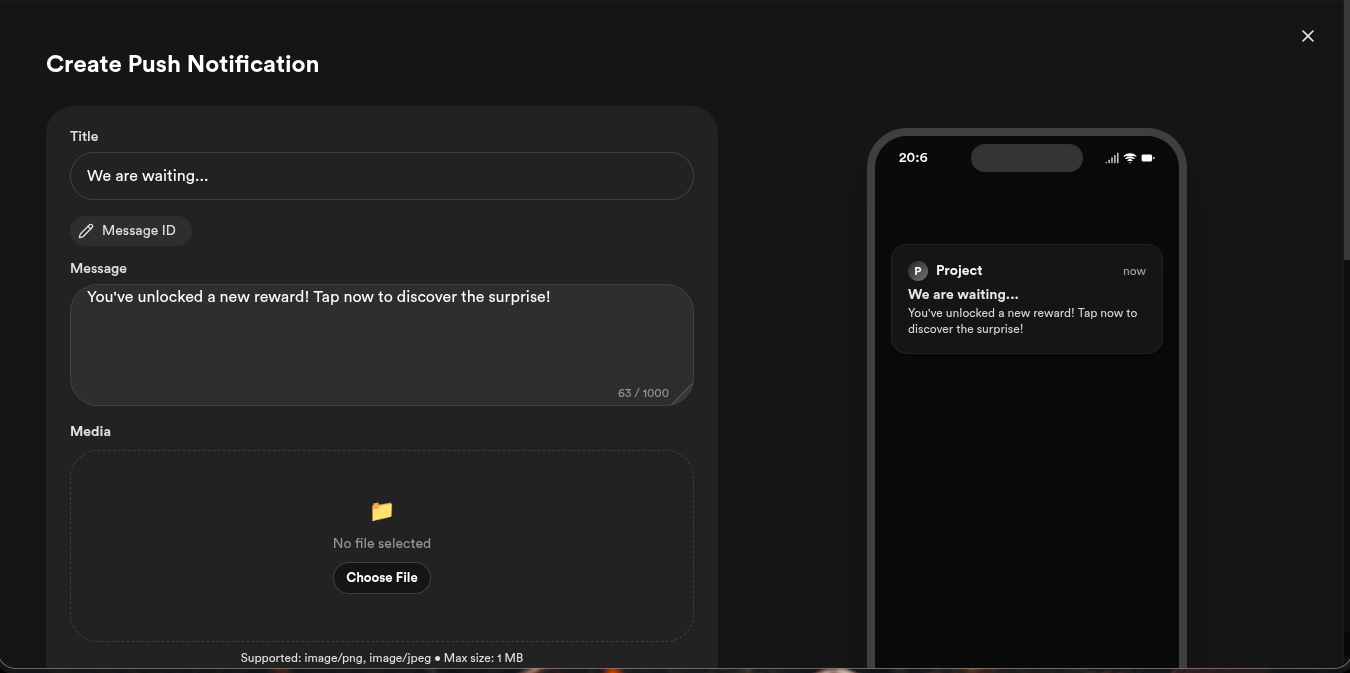Viewport: 1350px width, 673px height.
Task: Click the battery icon in phone preview
Action: [1147, 158]
